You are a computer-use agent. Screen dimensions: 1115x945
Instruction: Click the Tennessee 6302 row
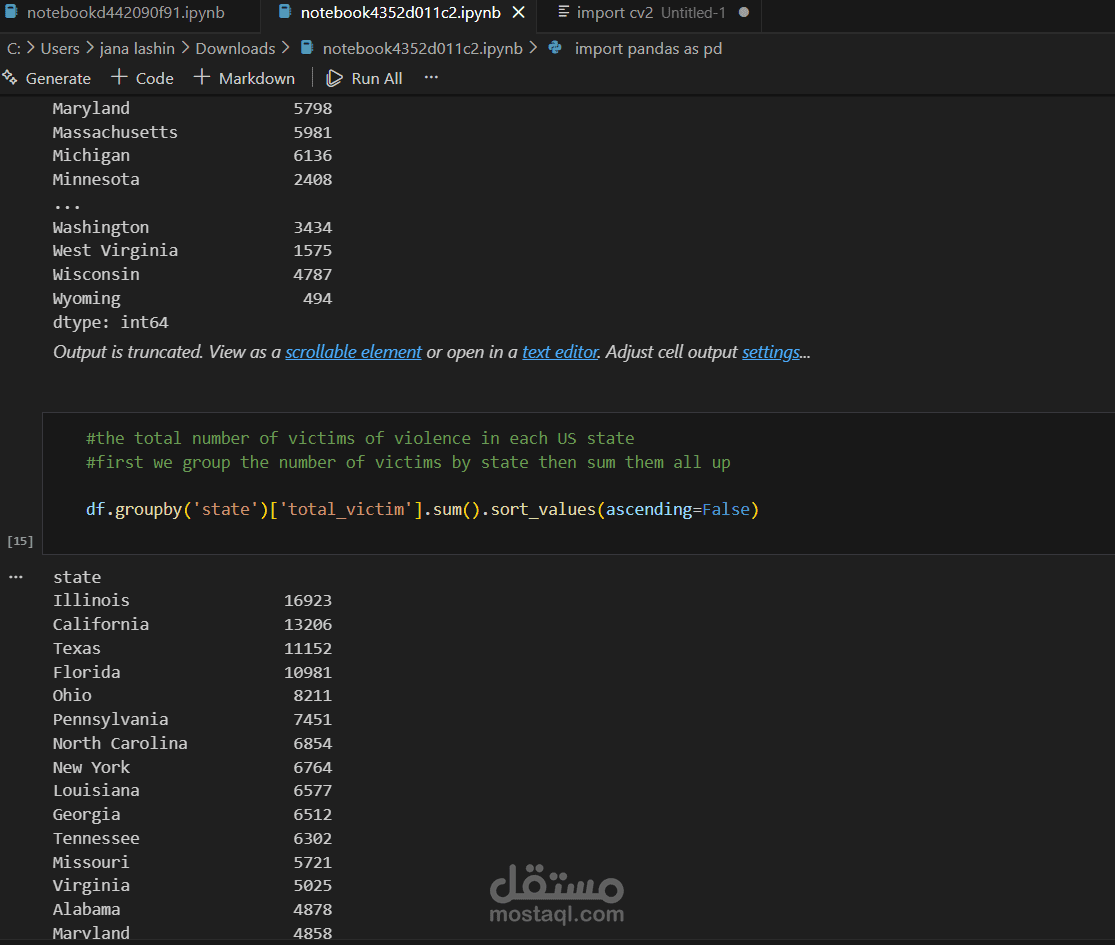[192, 838]
